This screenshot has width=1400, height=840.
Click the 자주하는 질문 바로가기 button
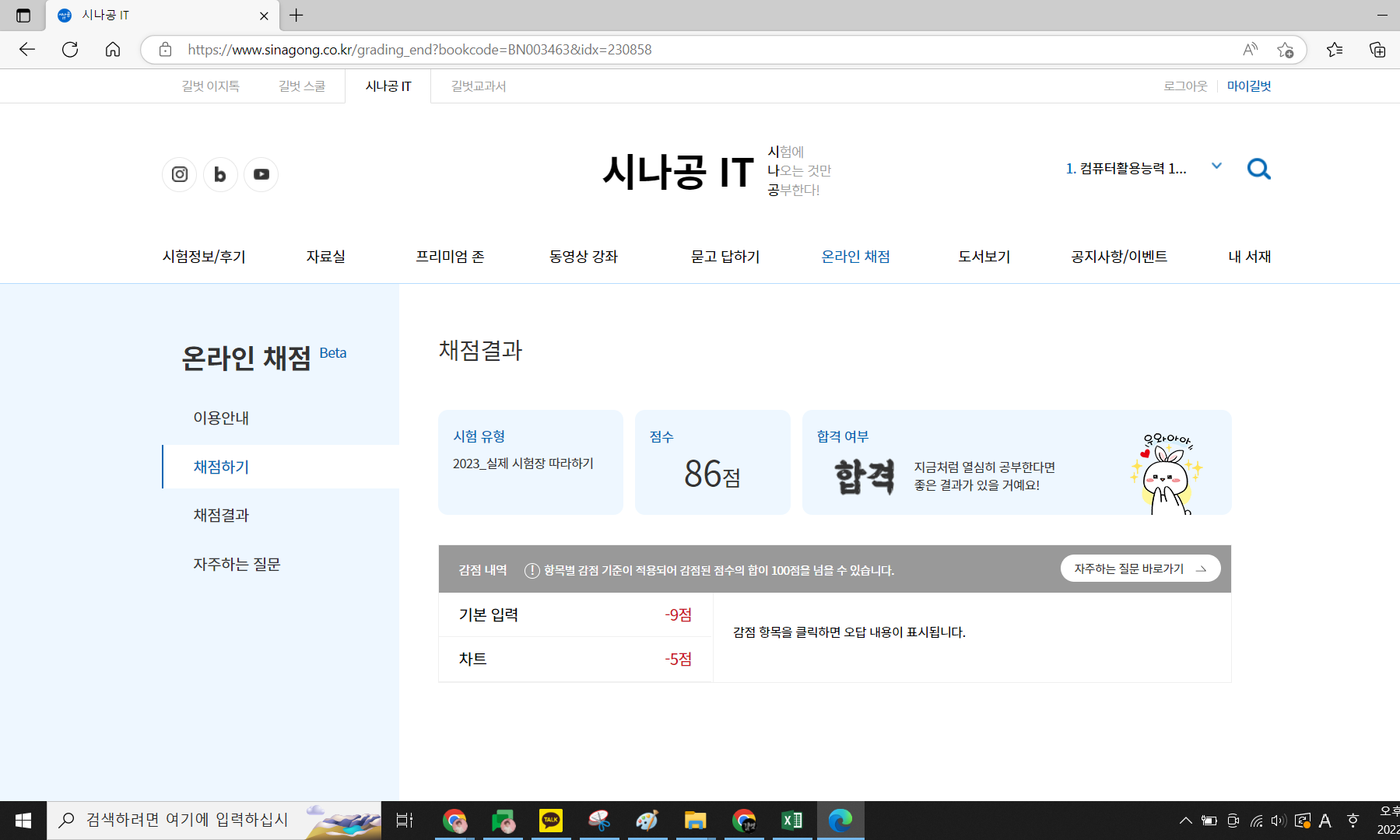(x=1140, y=569)
